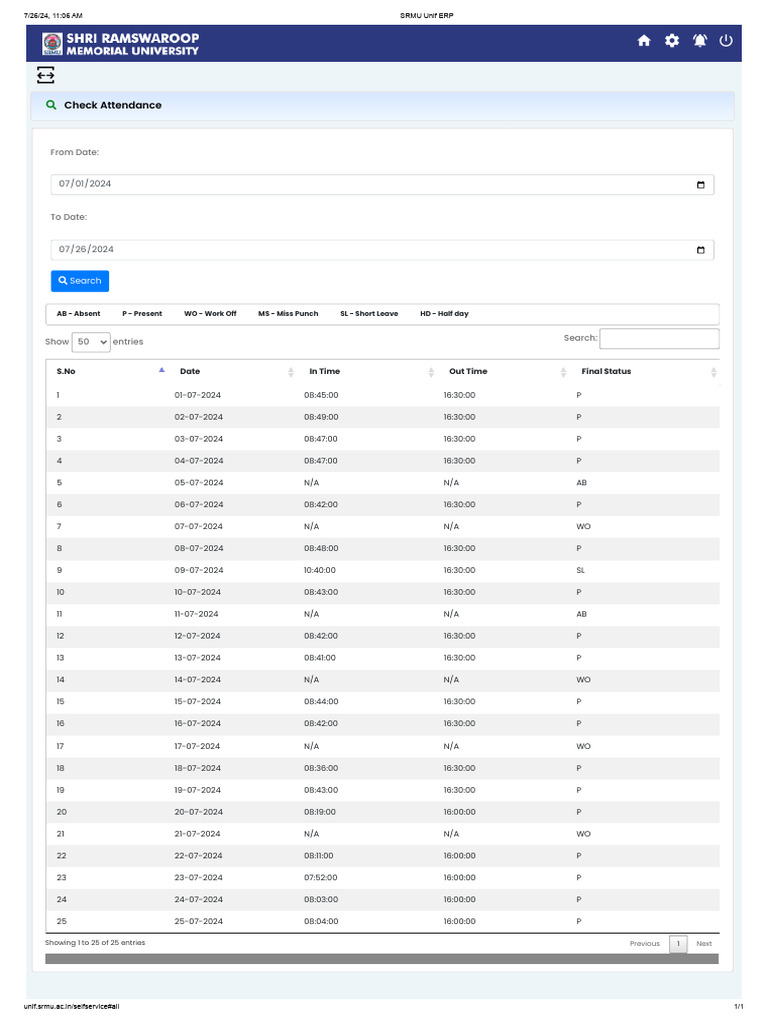Sort by Out Time column header
Screen dimensions: 768x1024
[x=468, y=371]
